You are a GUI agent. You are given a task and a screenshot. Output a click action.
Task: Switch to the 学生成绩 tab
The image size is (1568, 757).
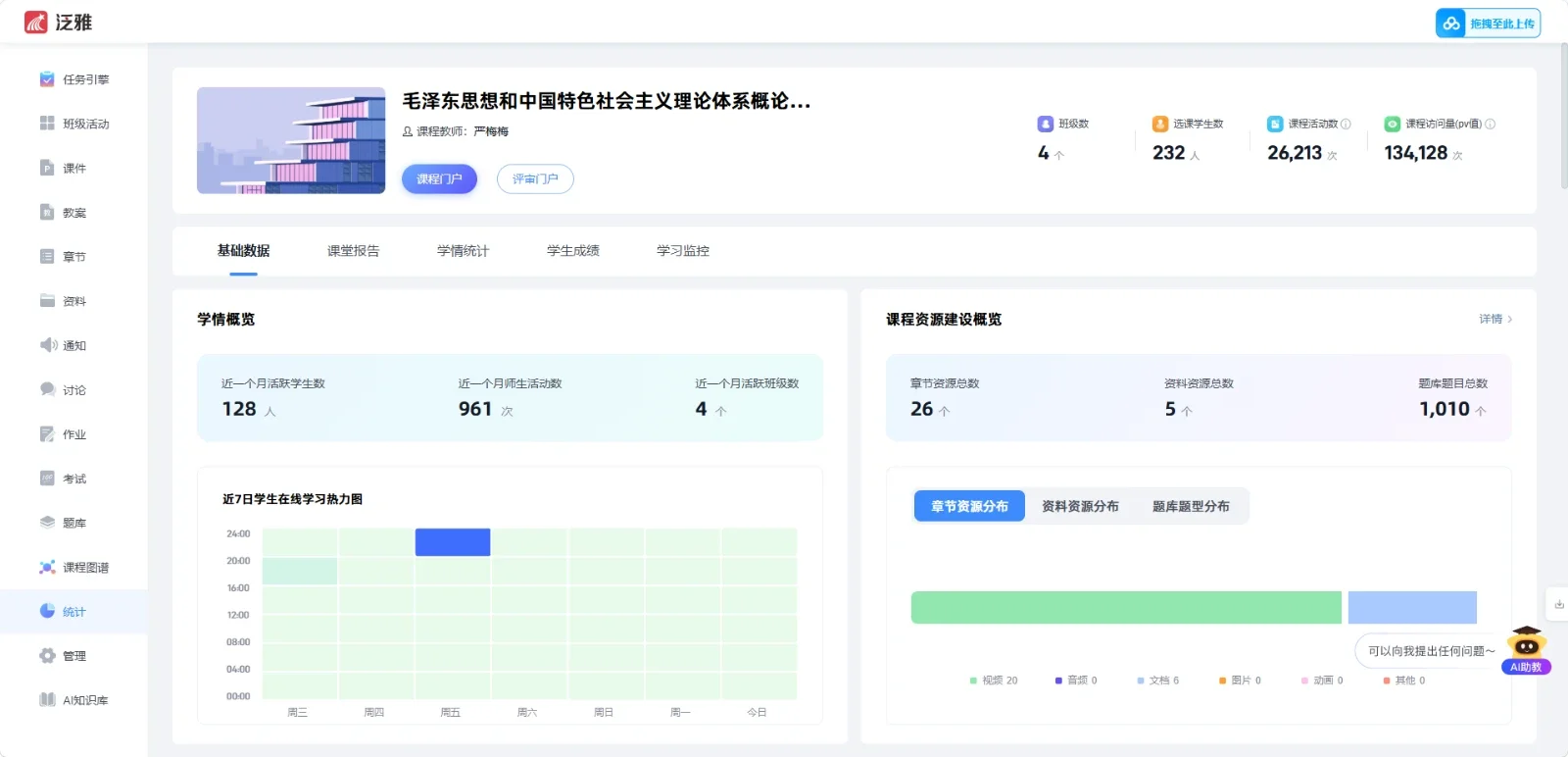click(572, 251)
